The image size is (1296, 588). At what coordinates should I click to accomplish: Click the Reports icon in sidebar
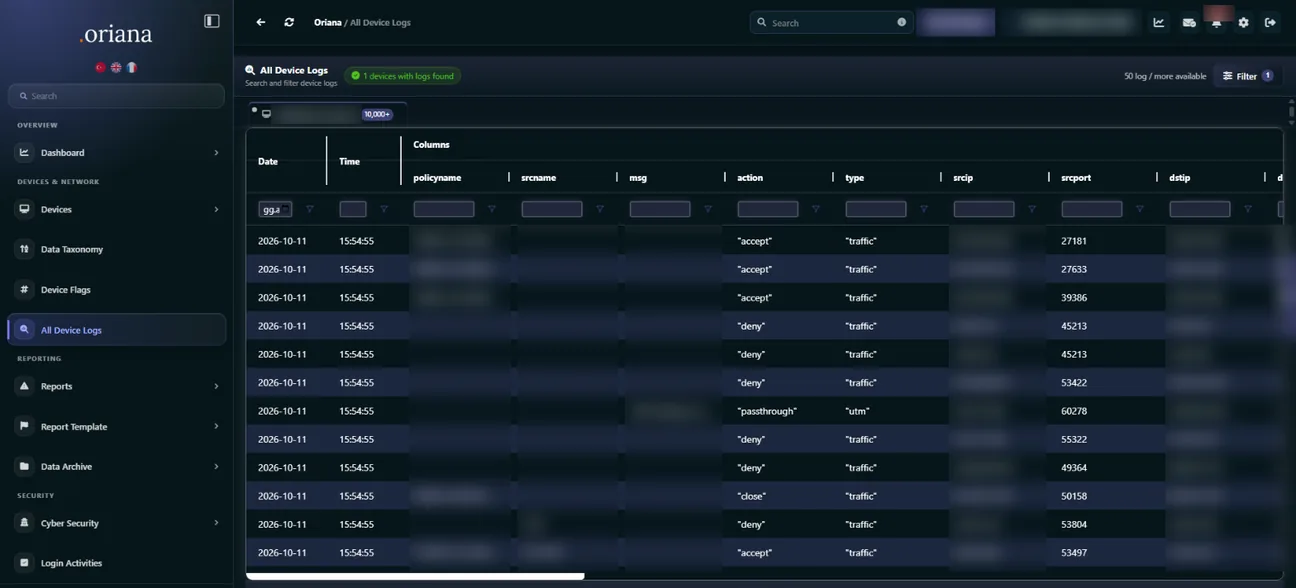[24, 386]
